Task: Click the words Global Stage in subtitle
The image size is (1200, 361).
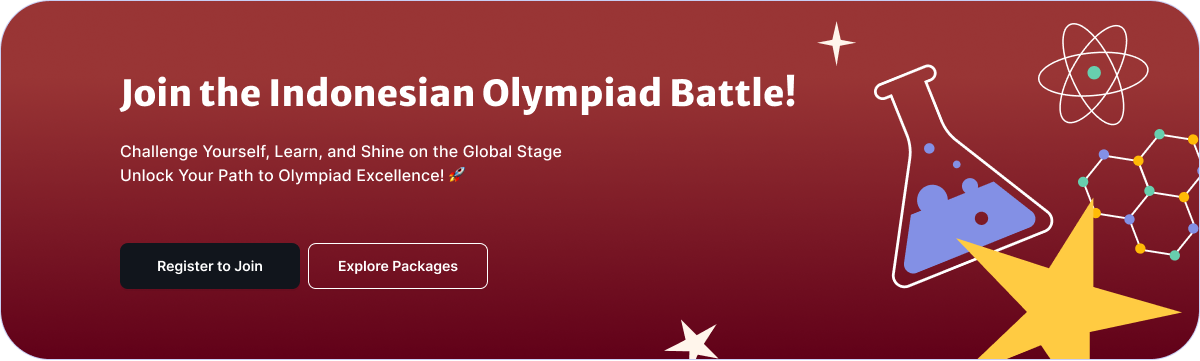Action: click(x=513, y=152)
